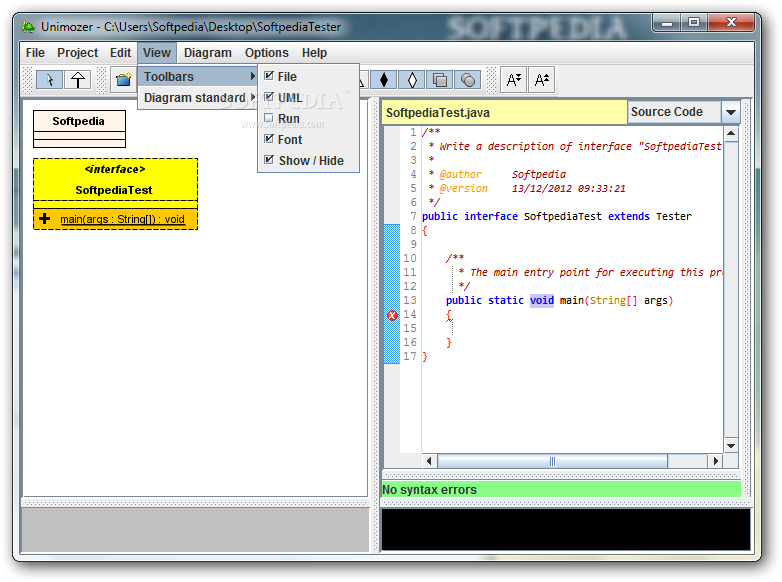782x582 pixels.
Task: Close the Unimozer window
Action: [x=731, y=23]
